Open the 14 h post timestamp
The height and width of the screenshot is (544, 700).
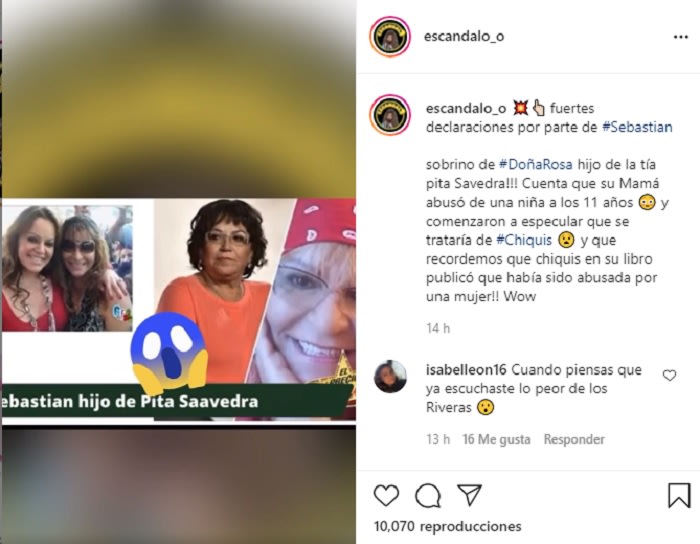(x=438, y=329)
